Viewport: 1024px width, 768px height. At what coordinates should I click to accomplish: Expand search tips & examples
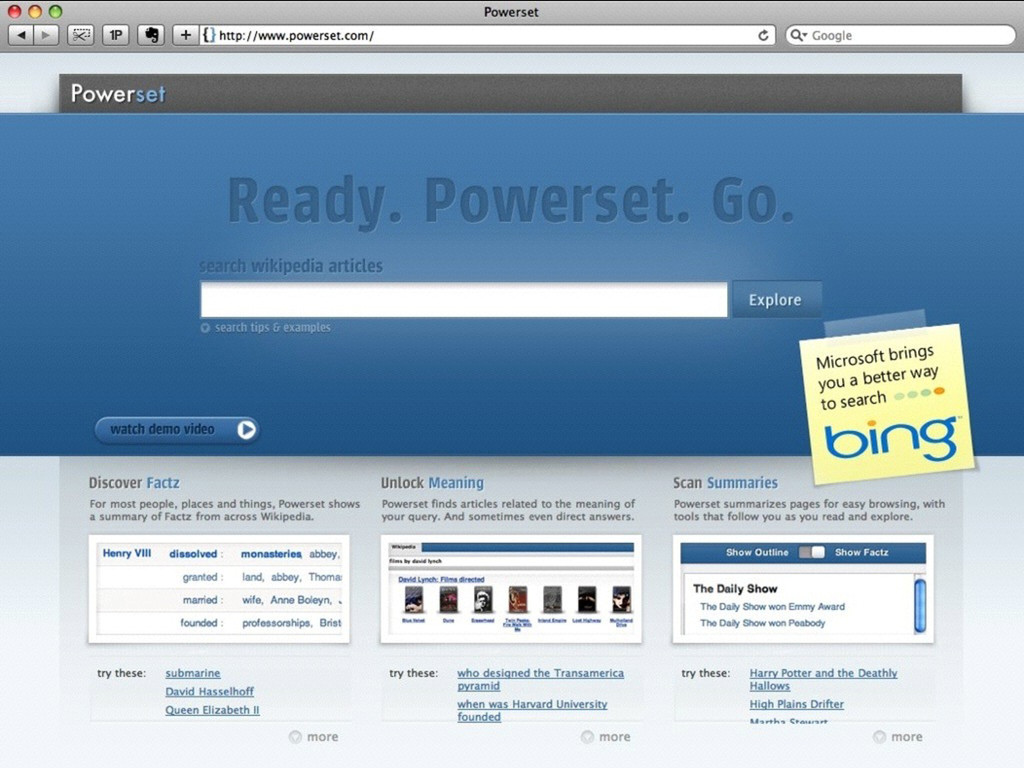pyautogui.click(x=266, y=327)
